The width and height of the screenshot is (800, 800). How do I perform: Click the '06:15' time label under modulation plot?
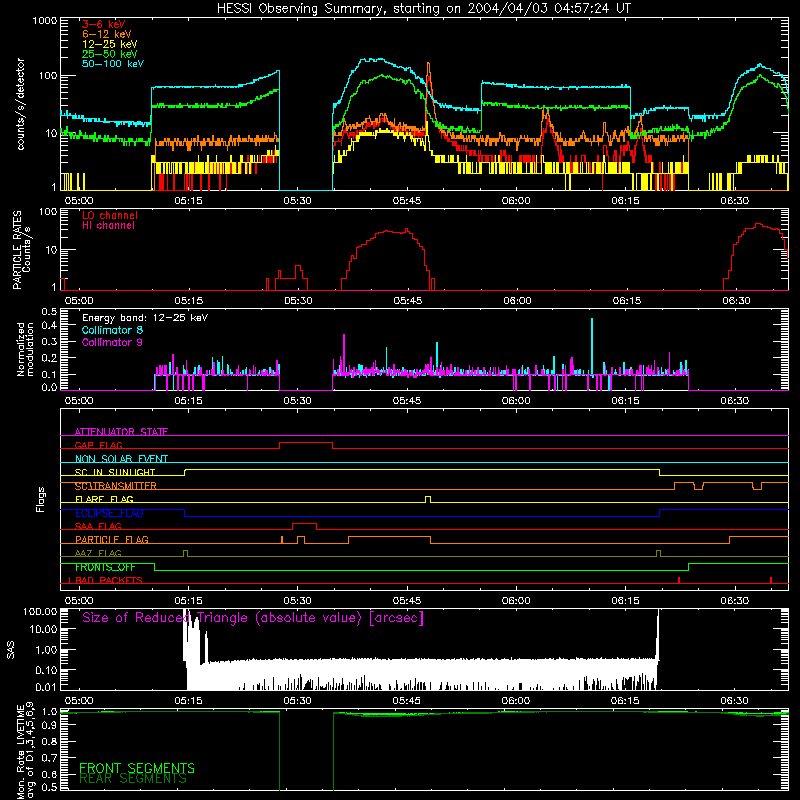[x=625, y=401]
